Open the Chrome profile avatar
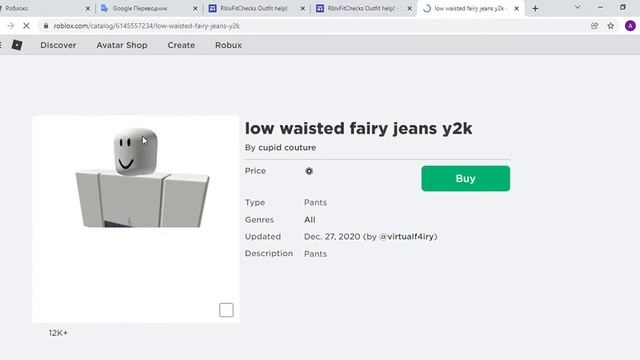The image size is (640, 360). pyautogui.click(x=630, y=26)
